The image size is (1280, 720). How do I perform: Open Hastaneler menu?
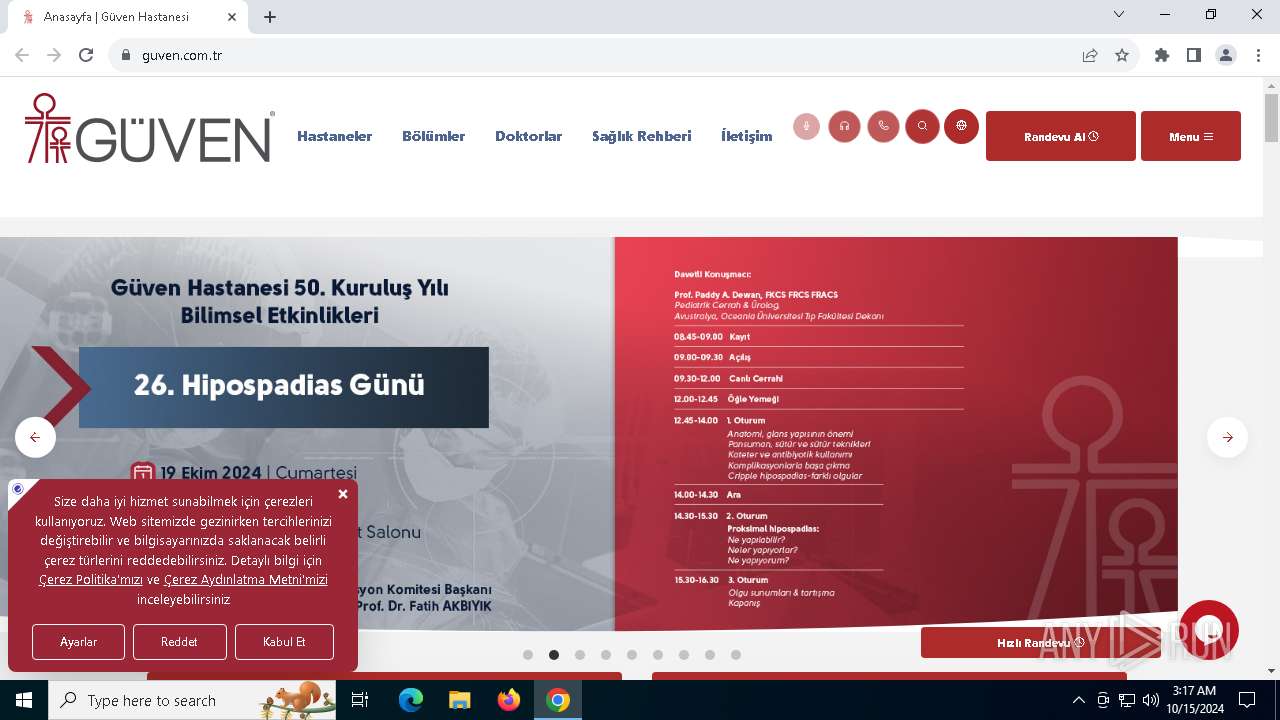click(x=334, y=136)
